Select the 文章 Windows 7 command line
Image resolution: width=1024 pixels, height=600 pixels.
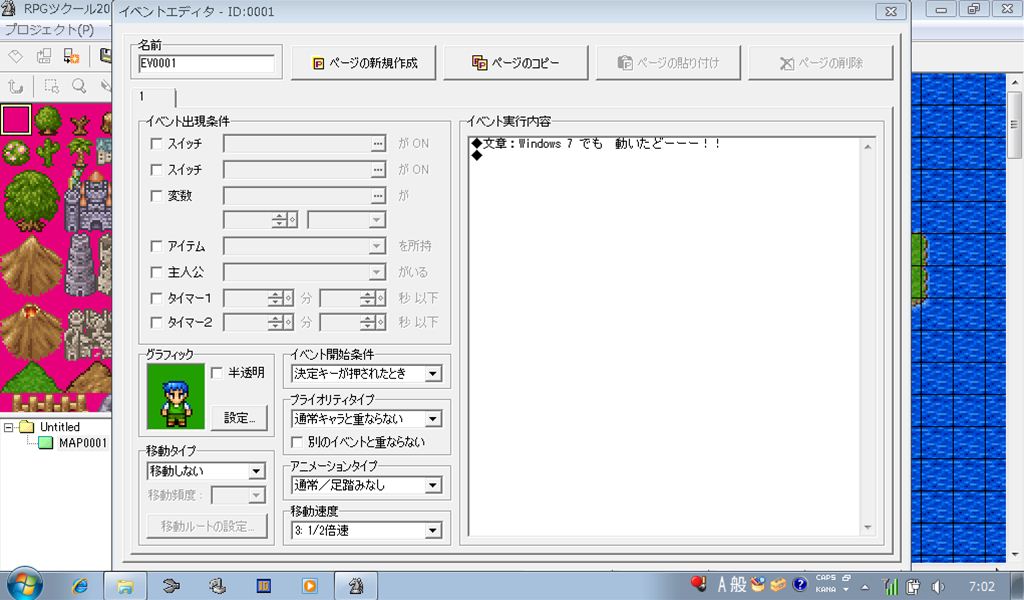tap(596, 144)
